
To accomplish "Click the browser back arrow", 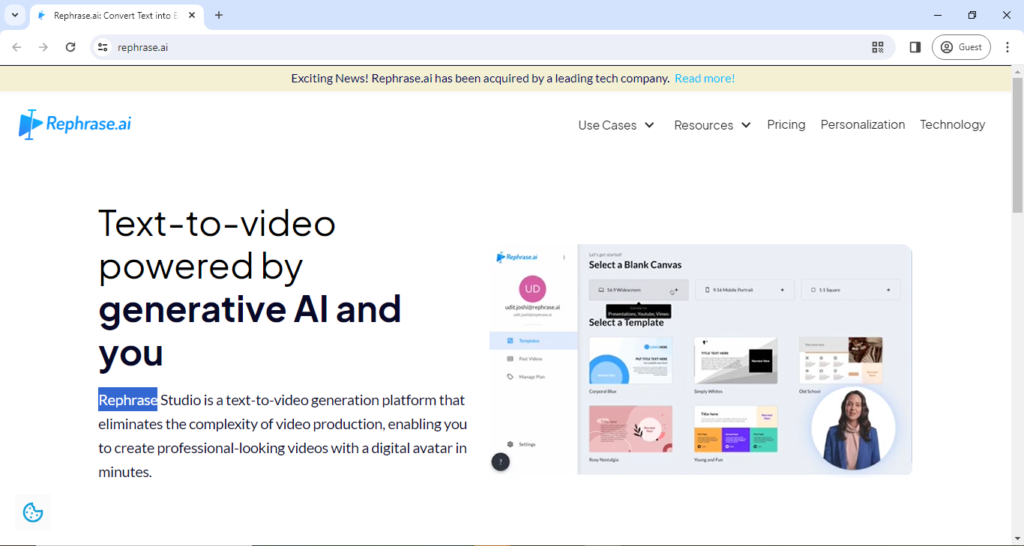I will (17, 47).
